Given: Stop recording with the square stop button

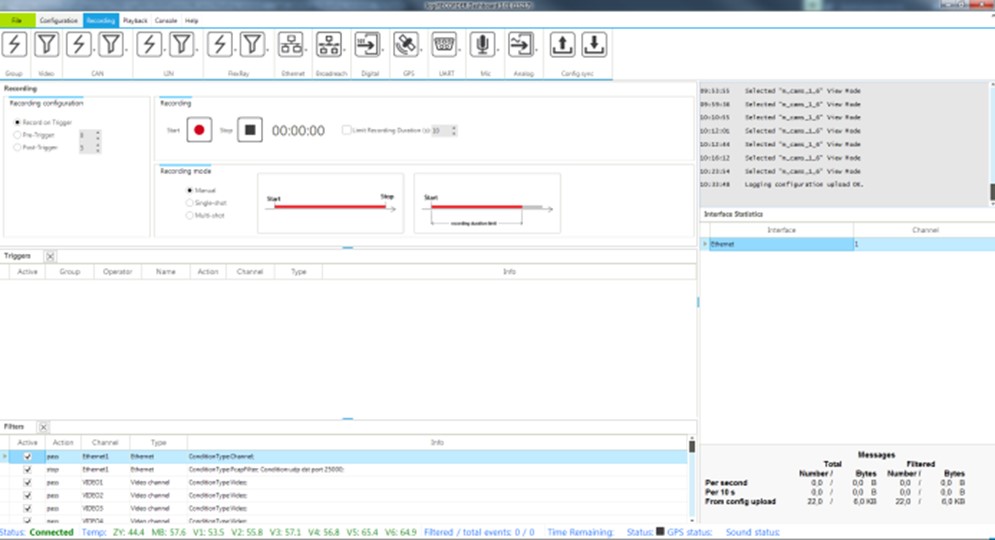Looking at the screenshot, I should point(250,130).
